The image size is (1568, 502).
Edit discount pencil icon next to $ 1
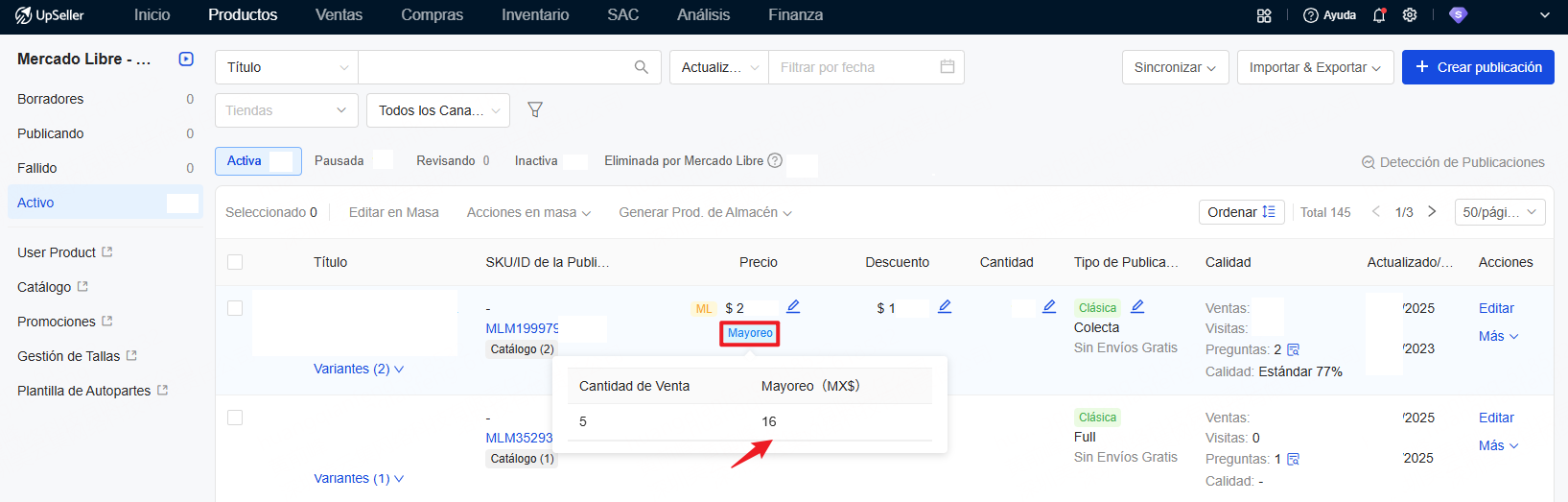pyautogui.click(x=945, y=306)
